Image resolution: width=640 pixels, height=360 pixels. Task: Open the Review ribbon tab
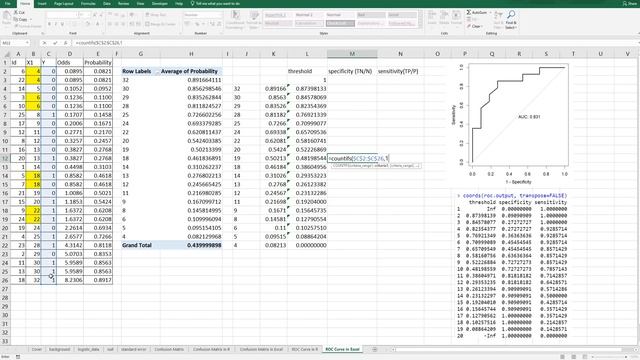coord(123,4)
